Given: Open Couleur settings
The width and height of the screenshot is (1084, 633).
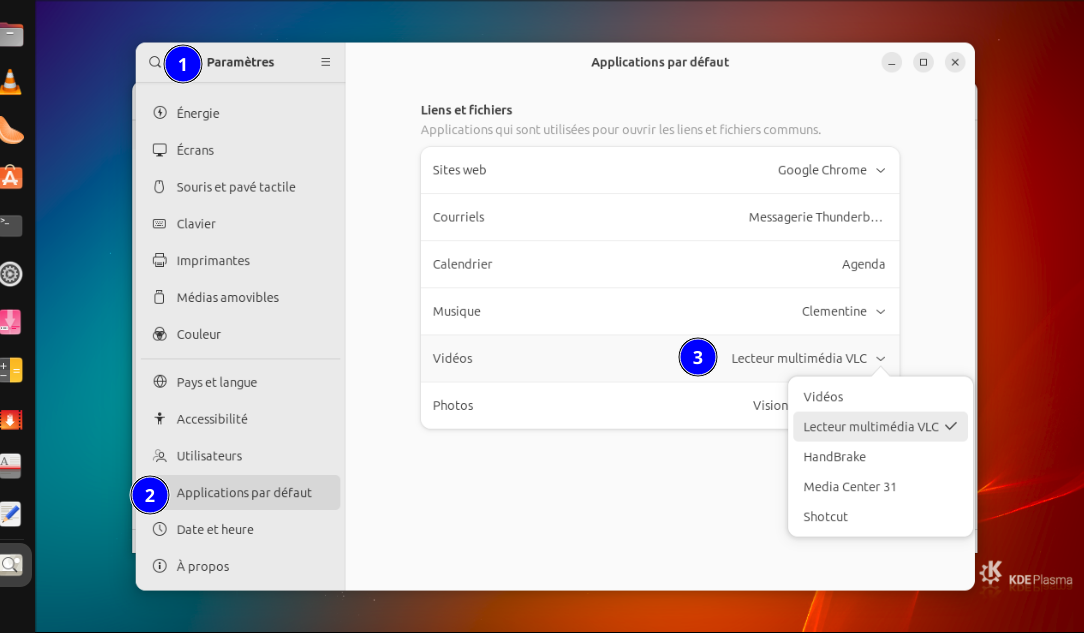Looking at the screenshot, I should pyautogui.click(x=241, y=334).
